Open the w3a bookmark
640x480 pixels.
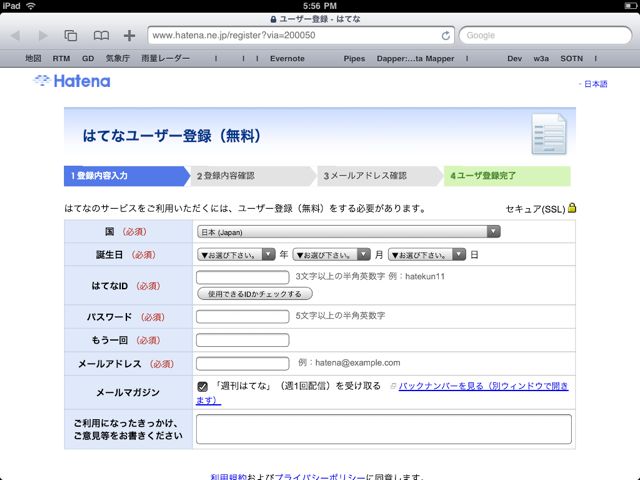(541, 58)
